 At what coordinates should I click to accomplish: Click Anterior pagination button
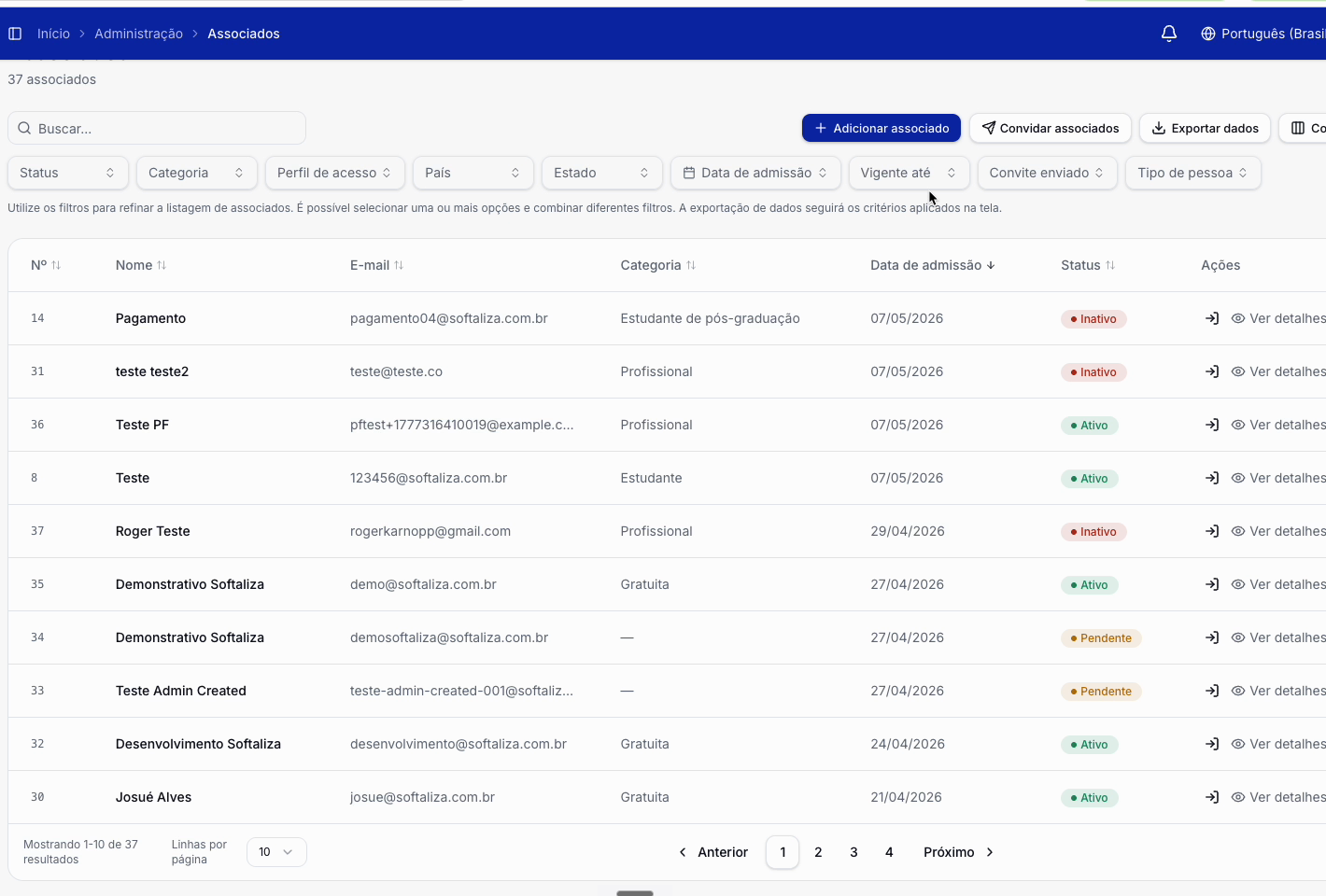(713, 852)
